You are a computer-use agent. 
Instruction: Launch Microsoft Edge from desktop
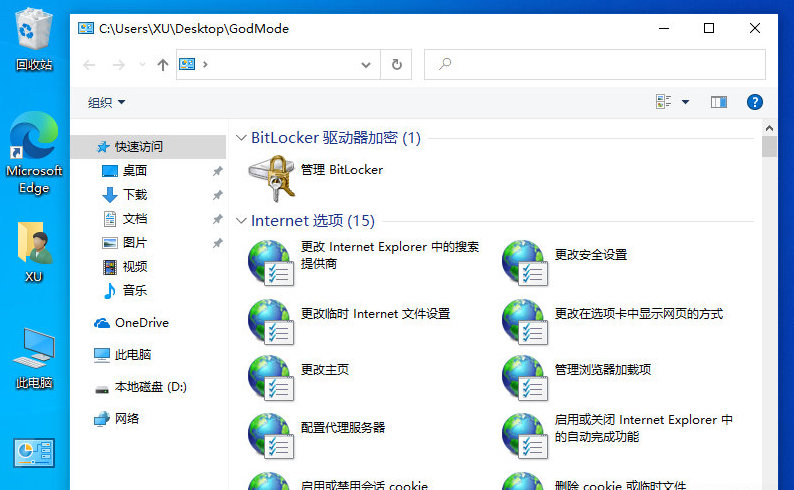tap(34, 153)
